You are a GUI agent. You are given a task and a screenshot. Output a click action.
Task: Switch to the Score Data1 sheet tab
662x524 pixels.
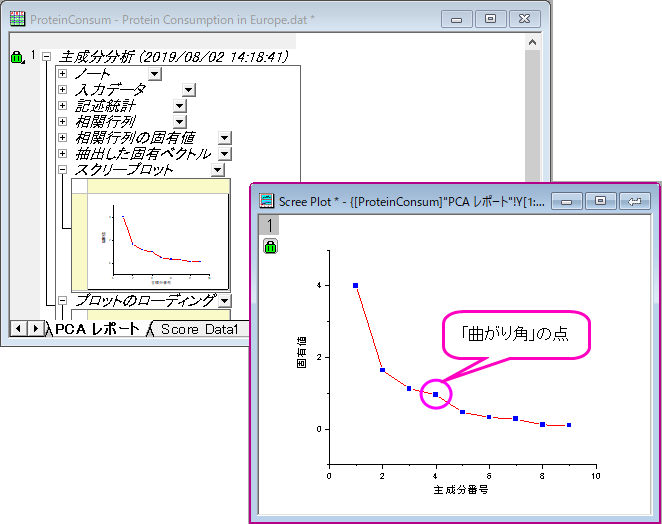click(200, 329)
